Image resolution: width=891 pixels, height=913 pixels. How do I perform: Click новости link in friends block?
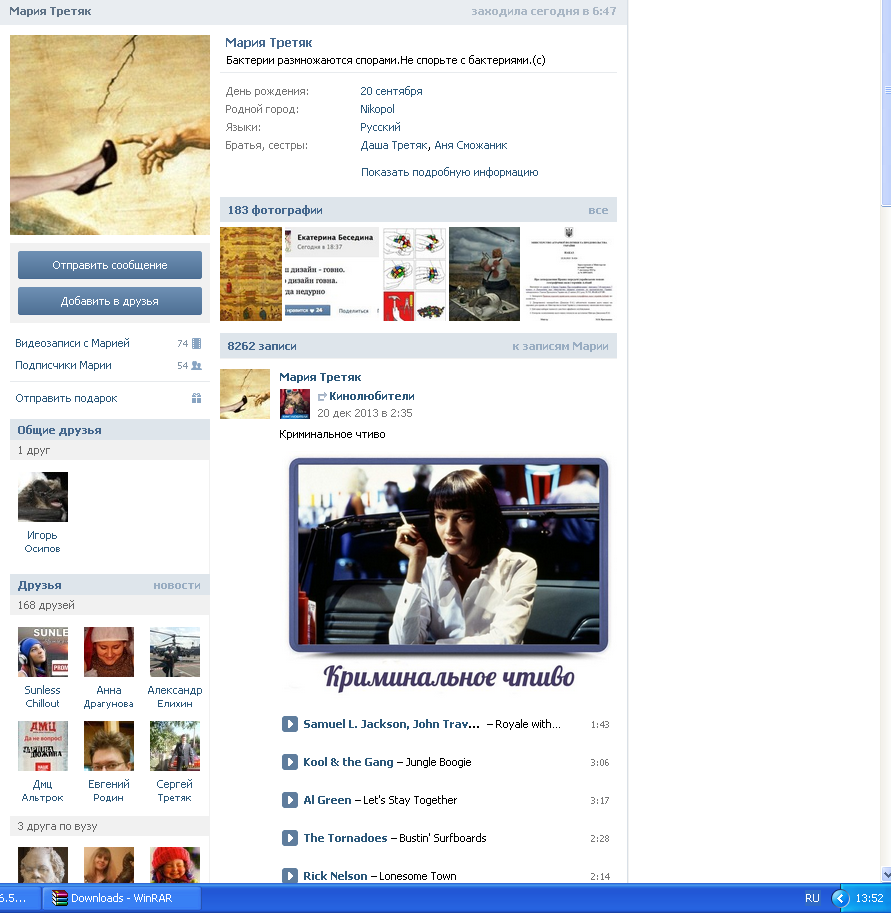(x=177, y=585)
